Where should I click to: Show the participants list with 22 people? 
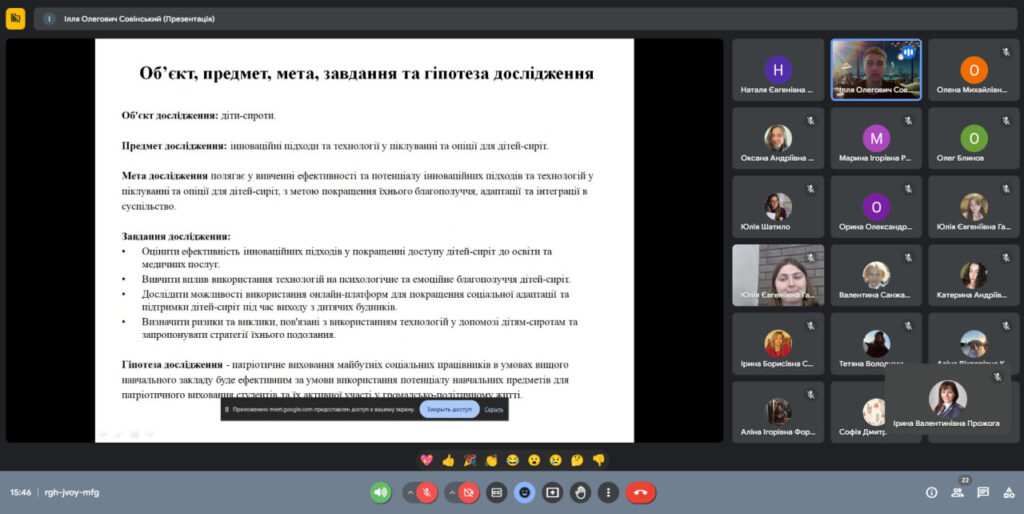(x=958, y=492)
